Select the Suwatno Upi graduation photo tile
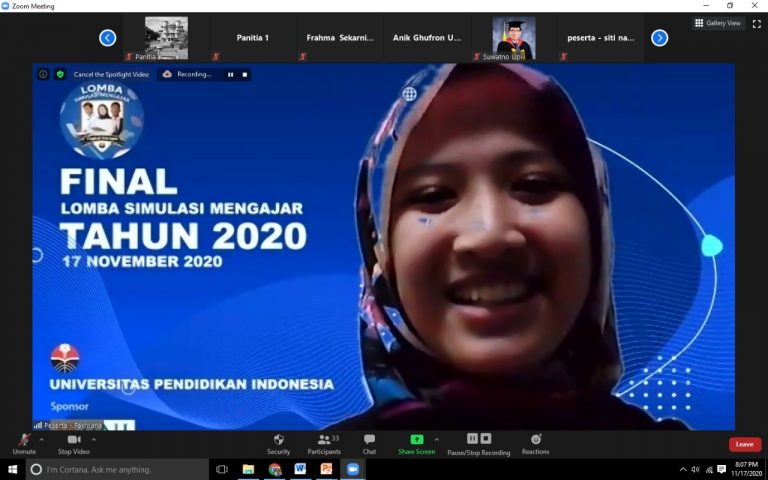The image size is (768, 480). coord(514,38)
